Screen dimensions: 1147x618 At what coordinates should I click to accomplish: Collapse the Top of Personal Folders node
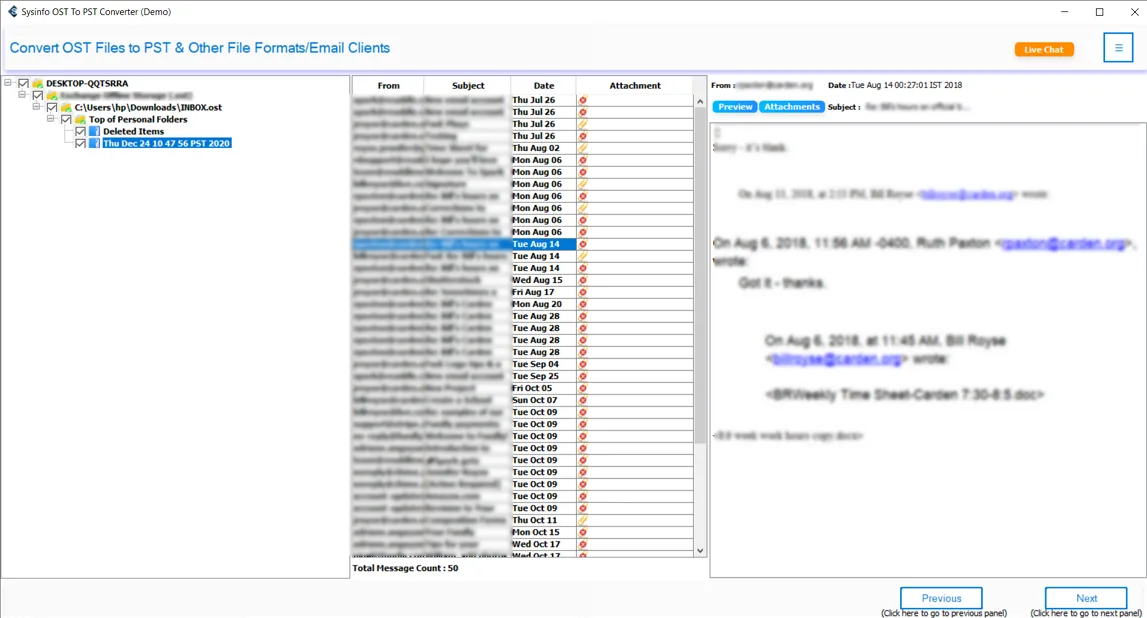coord(50,118)
